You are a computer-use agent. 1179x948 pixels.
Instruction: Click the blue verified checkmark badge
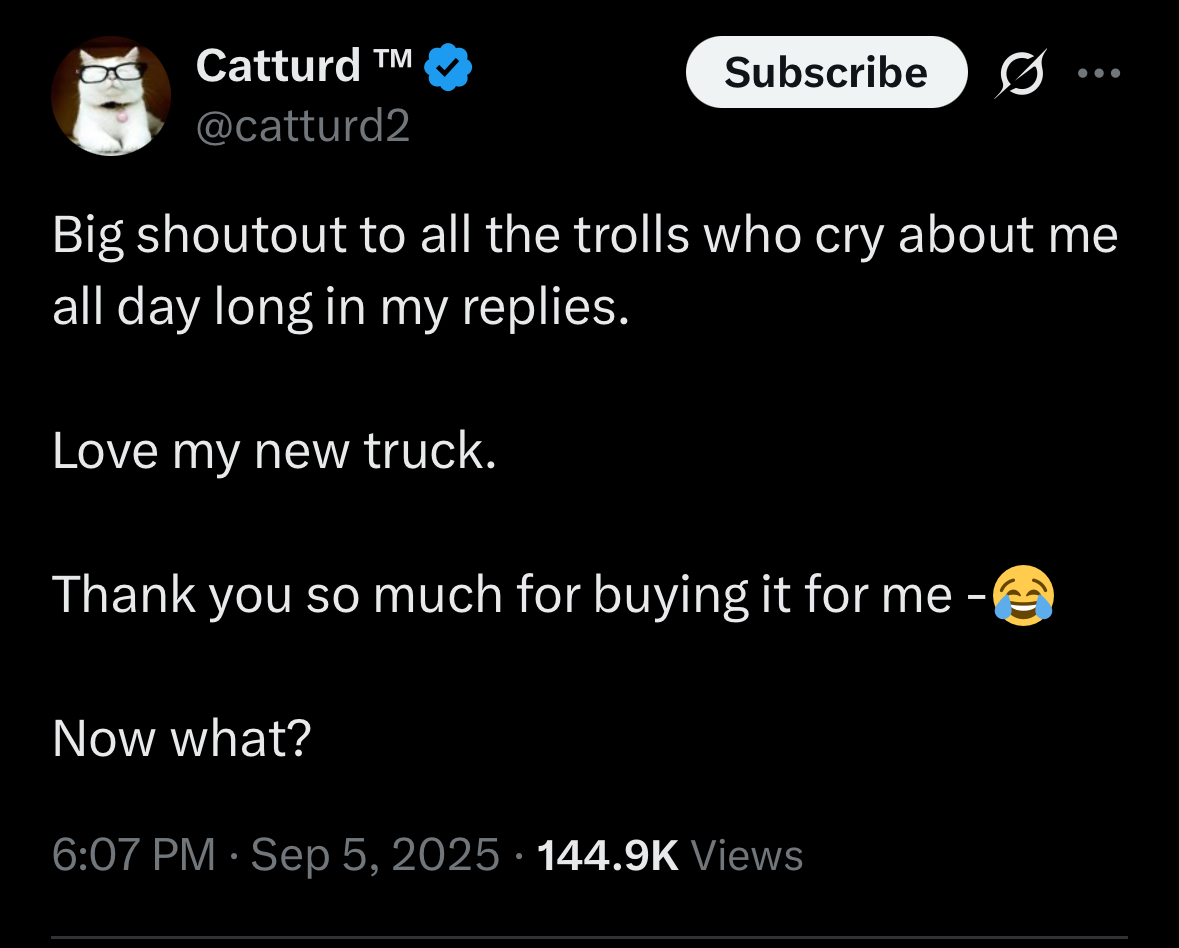coord(450,68)
